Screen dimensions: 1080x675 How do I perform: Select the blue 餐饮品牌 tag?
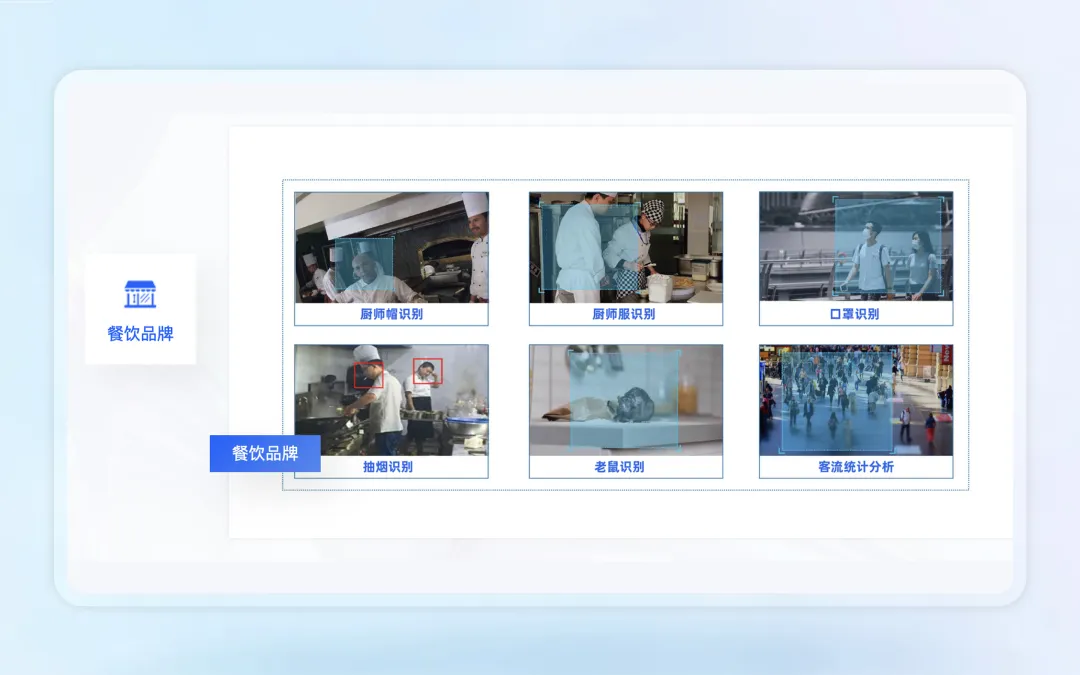tap(265, 453)
